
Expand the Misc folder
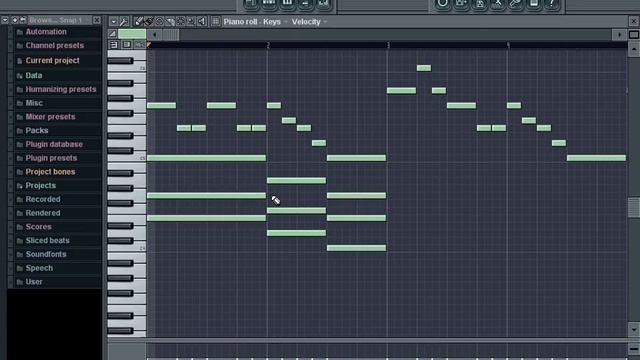coord(34,103)
